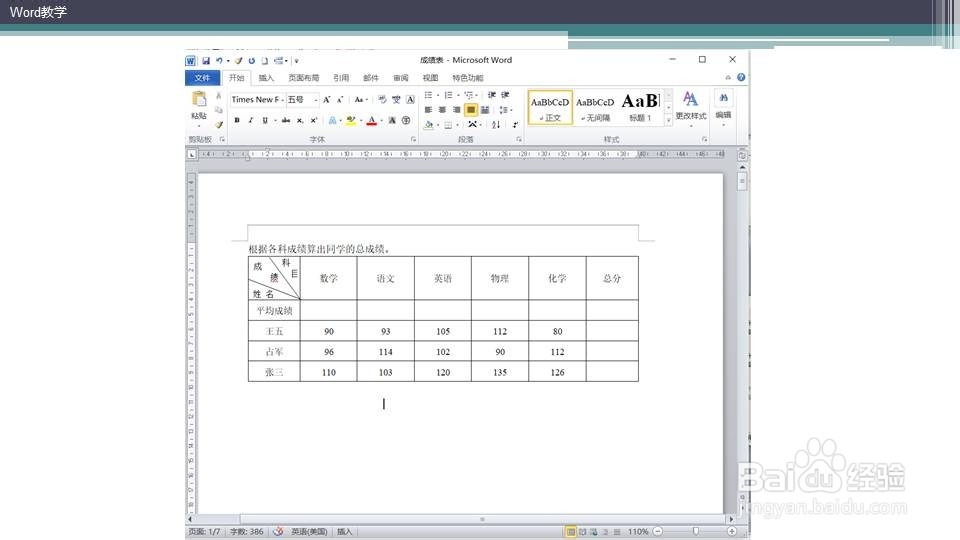Click the ruler tab selector corner

pos(192,154)
